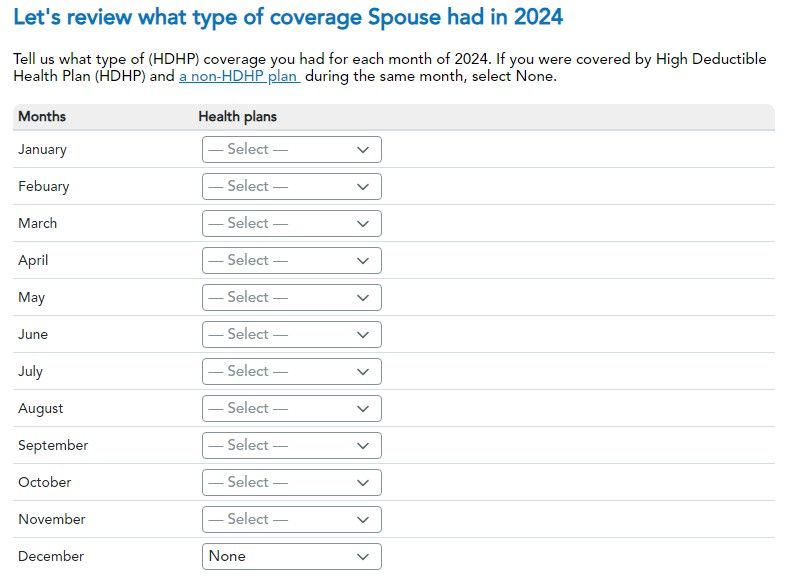Click the June dropdown chevron arrow
Image resolution: width=785 pixels, height=583 pixels.
(x=363, y=335)
